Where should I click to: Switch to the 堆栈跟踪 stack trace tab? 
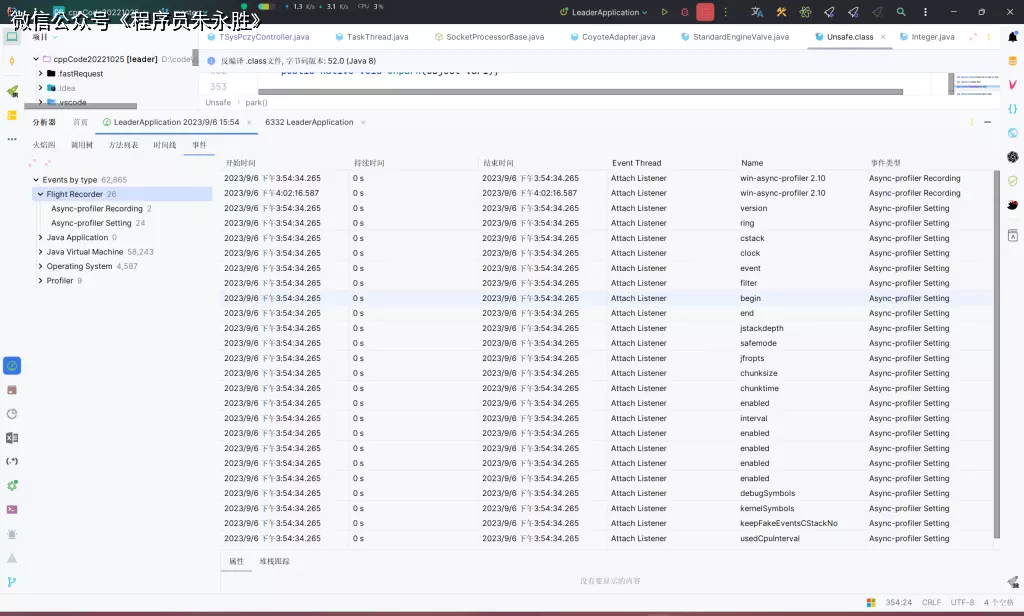pos(274,561)
